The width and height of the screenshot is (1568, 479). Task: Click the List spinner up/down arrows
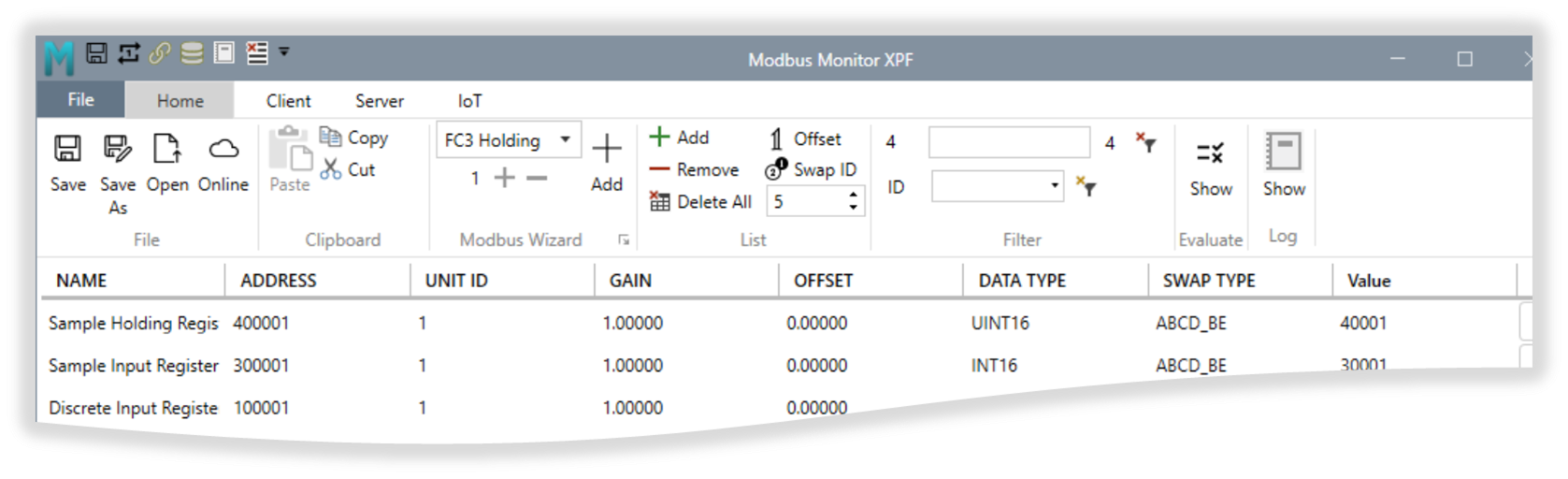pos(853,201)
